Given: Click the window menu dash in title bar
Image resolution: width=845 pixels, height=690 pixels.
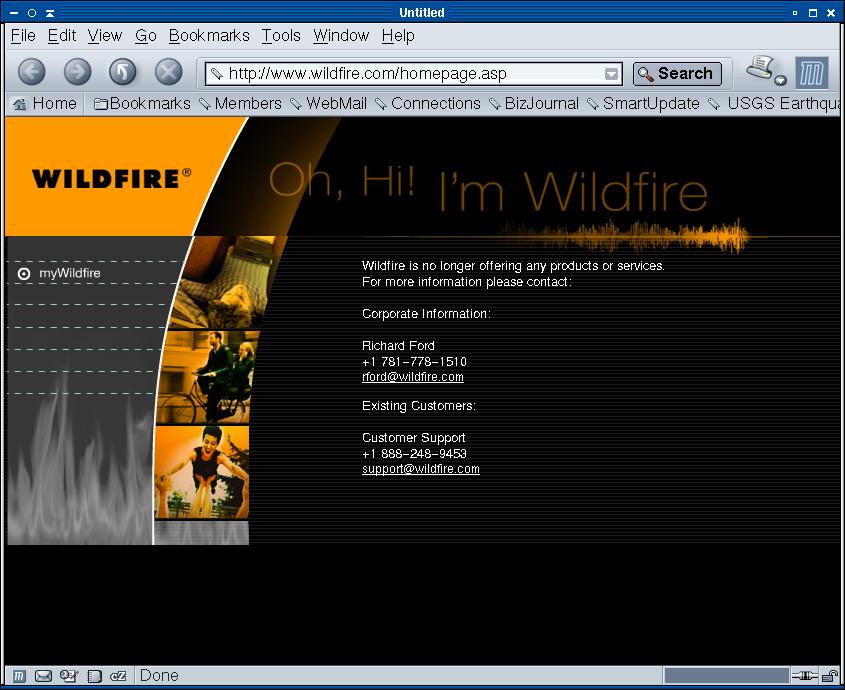Looking at the screenshot, I should point(14,13).
